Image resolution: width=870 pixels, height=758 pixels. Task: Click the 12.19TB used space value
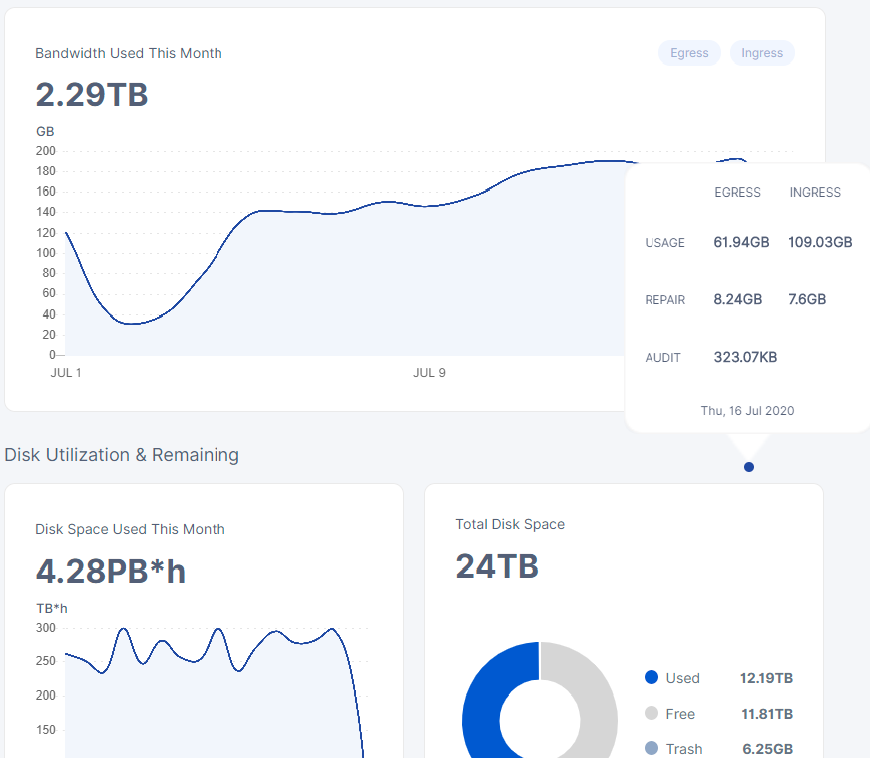[766, 678]
